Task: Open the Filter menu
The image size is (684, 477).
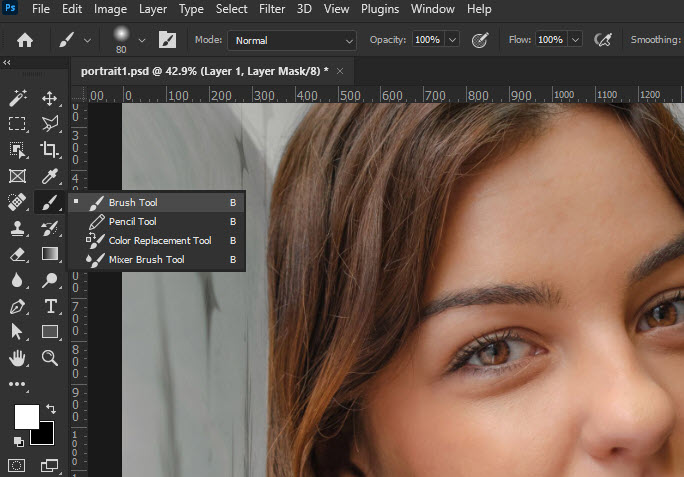Action: tap(272, 9)
